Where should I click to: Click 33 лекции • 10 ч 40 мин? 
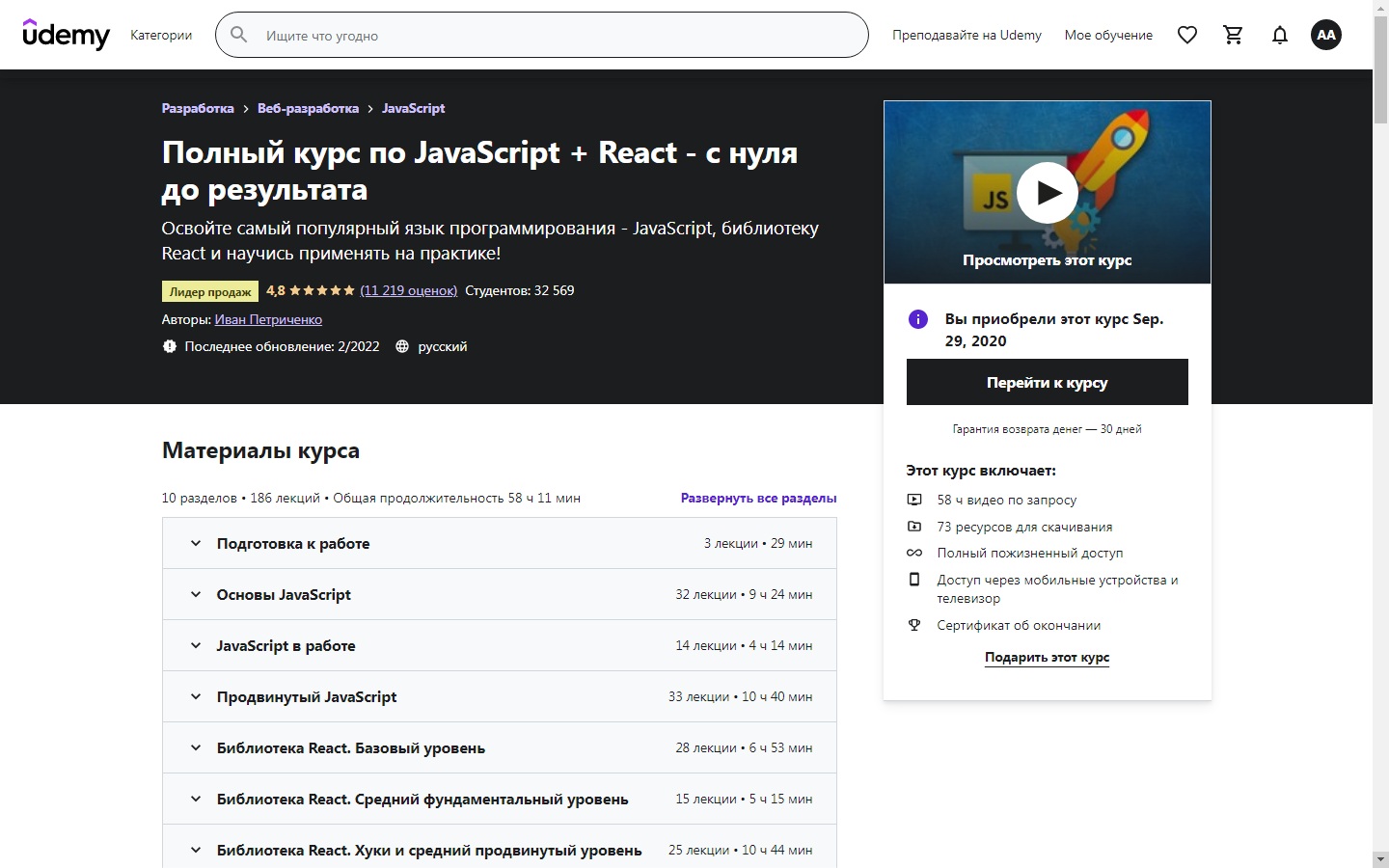(740, 696)
